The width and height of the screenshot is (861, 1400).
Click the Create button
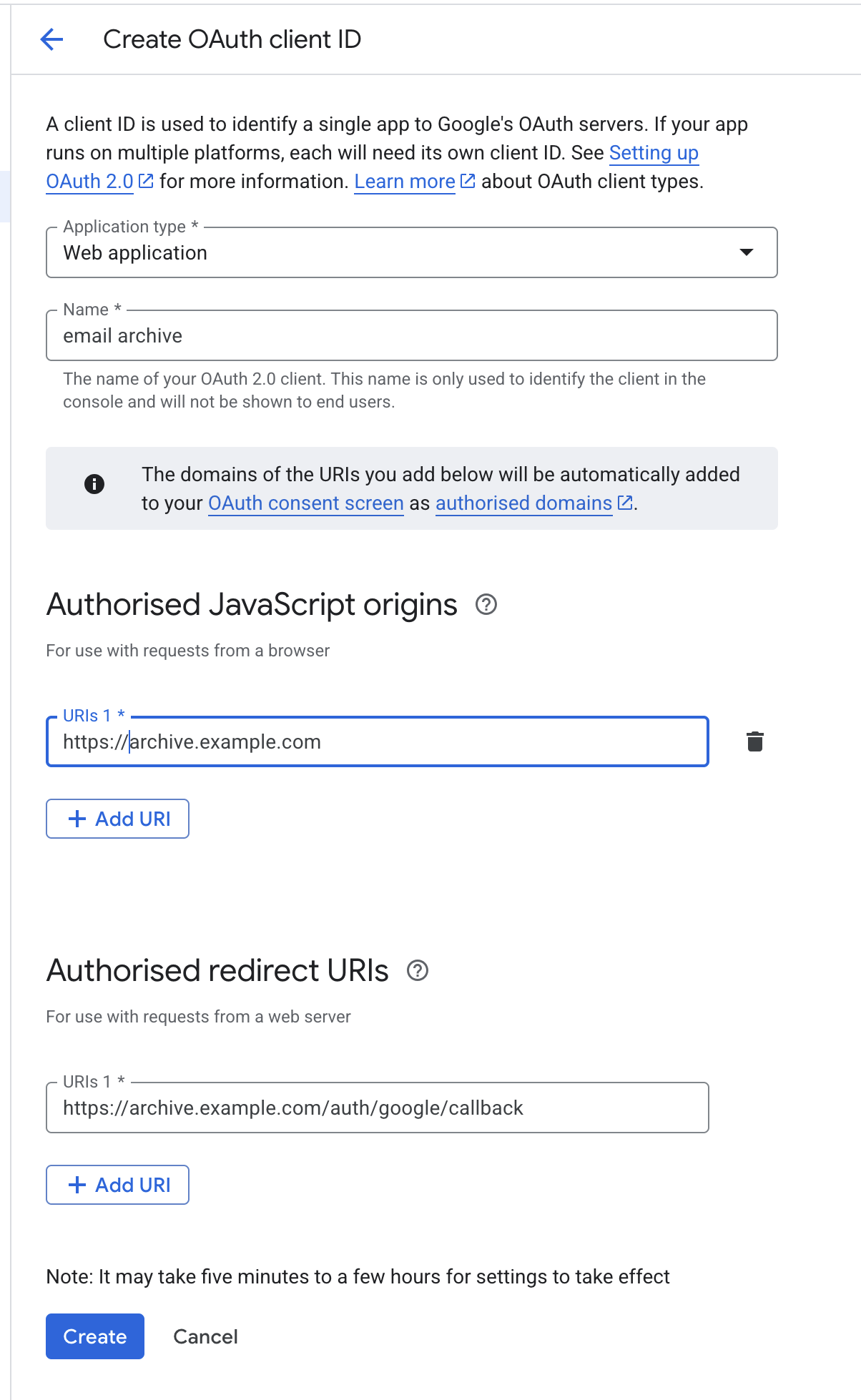click(95, 1336)
